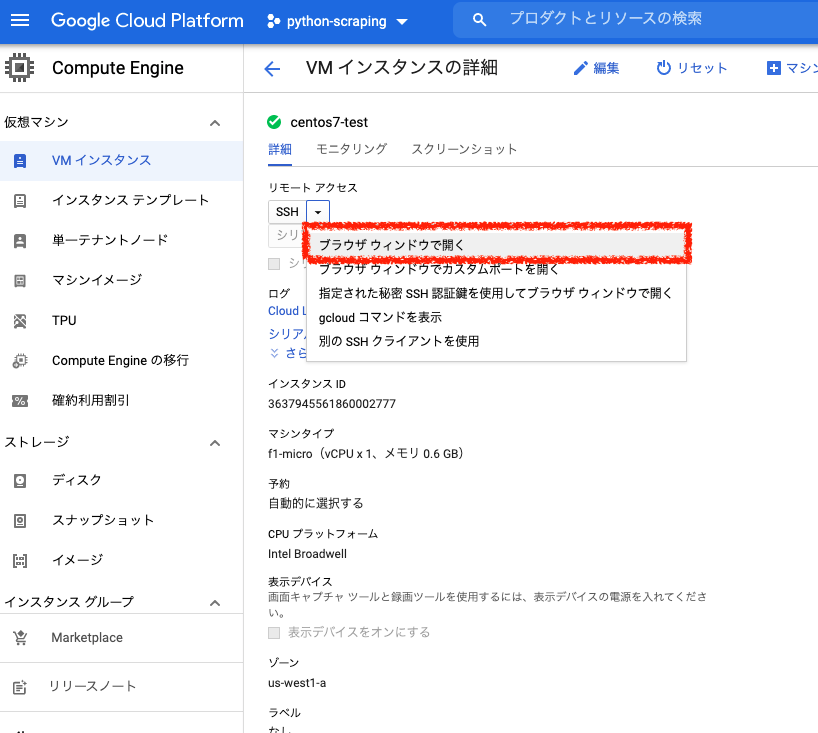Click the green running status icon
The height and width of the screenshot is (733, 818).
(x=274, y=122)
